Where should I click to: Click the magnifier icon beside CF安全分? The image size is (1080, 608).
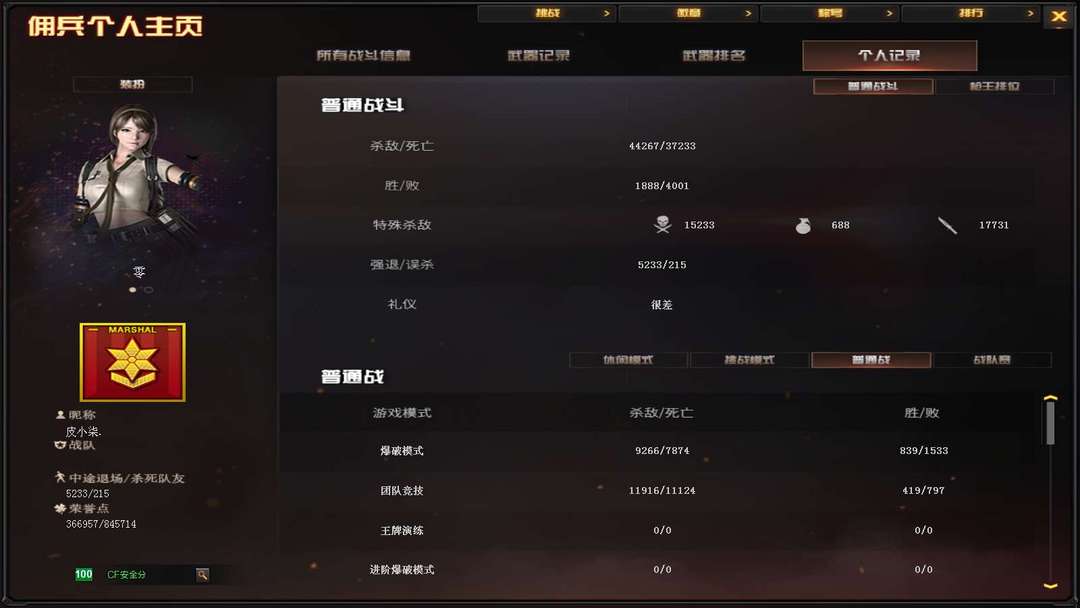tap(202, 574)
